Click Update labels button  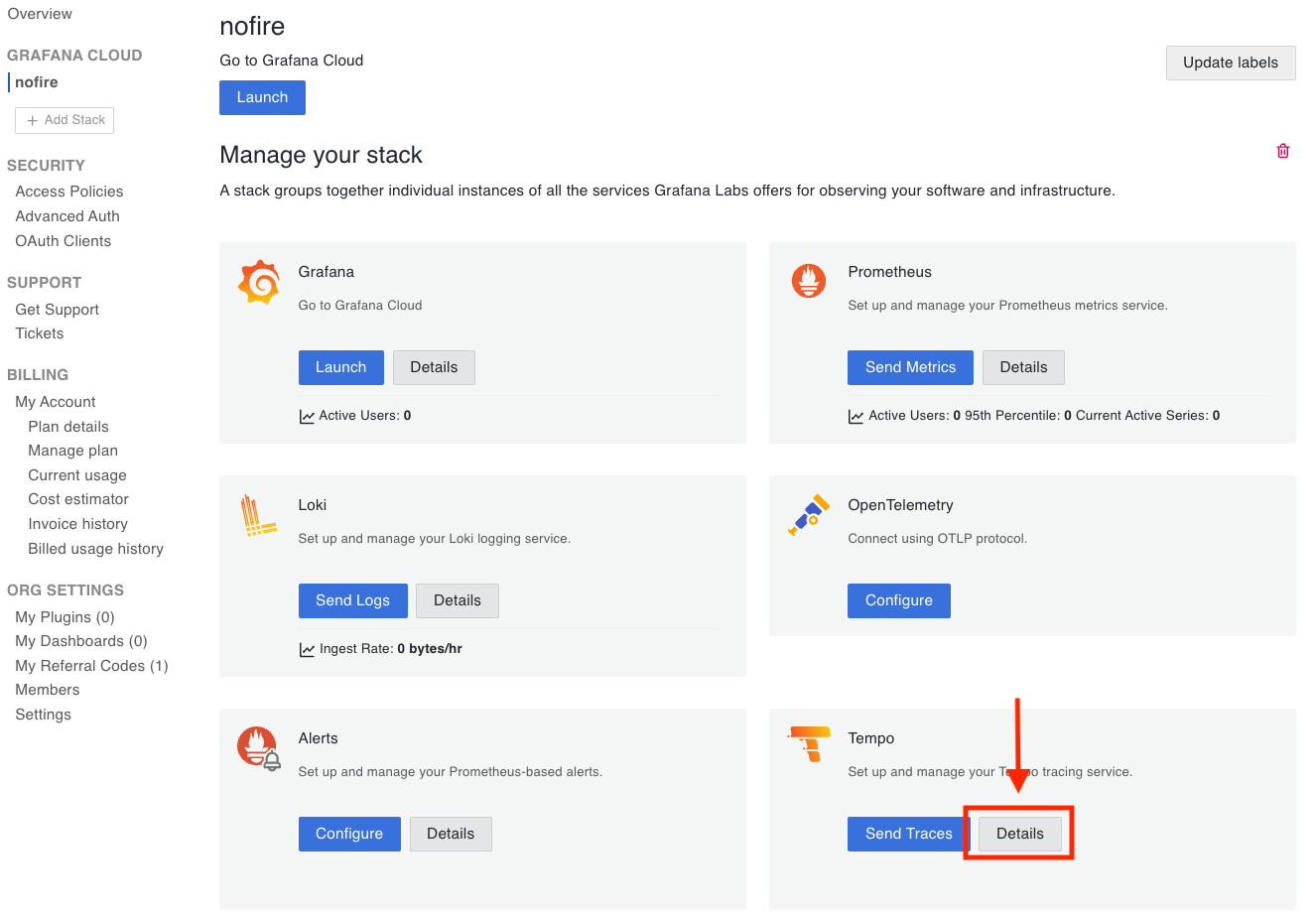1231,63
